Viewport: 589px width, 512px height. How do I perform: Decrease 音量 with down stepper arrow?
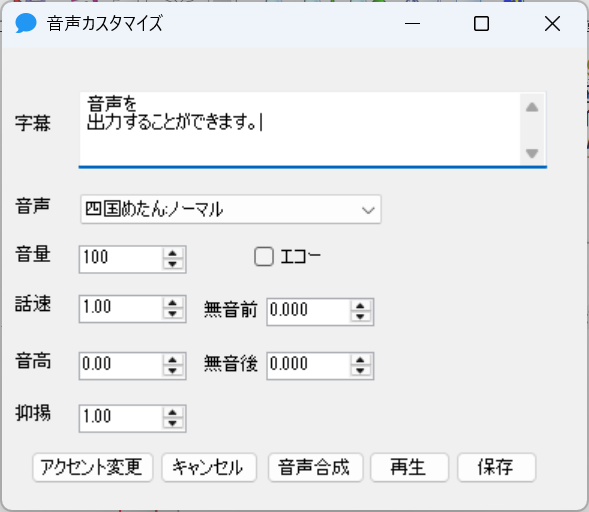[x=173, y=264]
